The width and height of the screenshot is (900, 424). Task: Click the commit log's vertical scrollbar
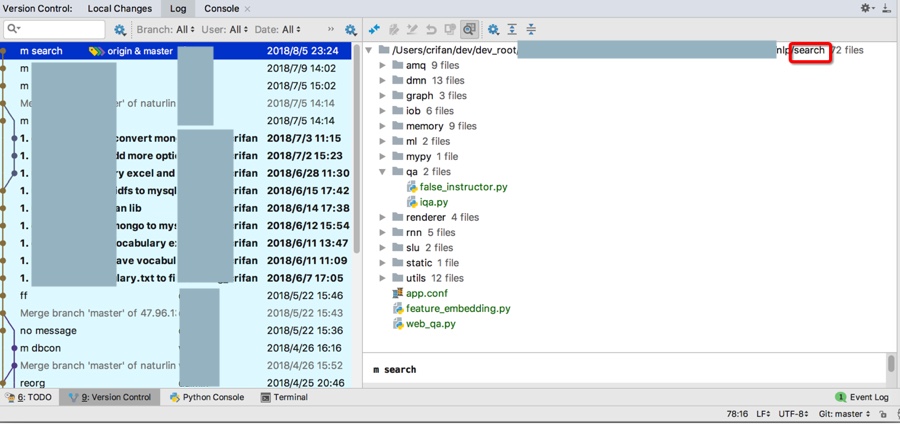coord(357,148)
